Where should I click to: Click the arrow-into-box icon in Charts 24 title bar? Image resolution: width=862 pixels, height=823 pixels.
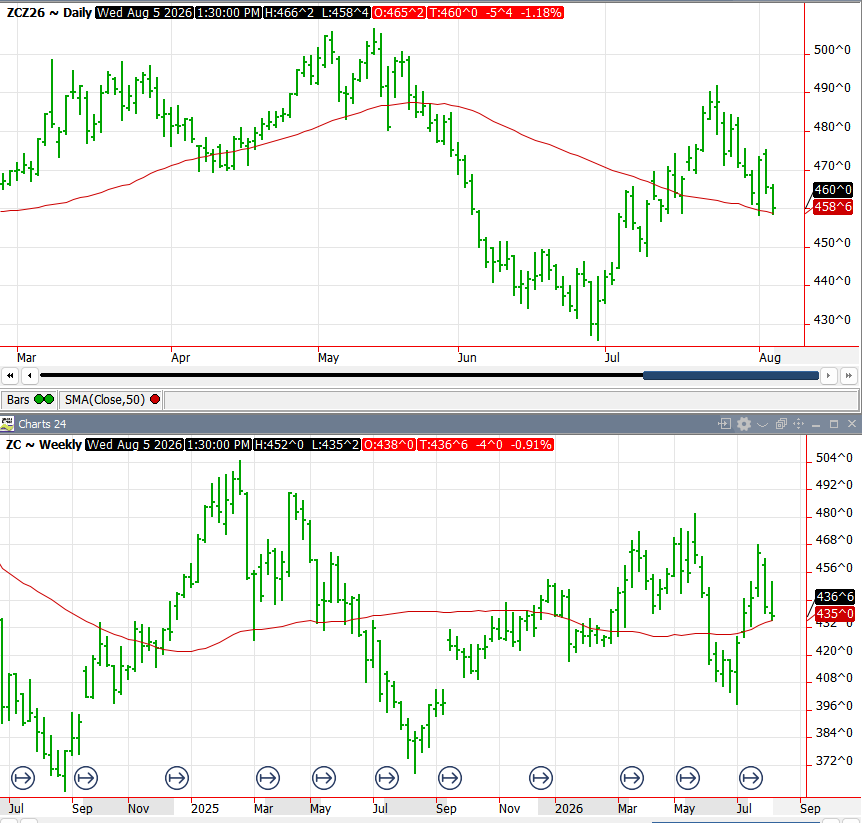tap(725, 424)
